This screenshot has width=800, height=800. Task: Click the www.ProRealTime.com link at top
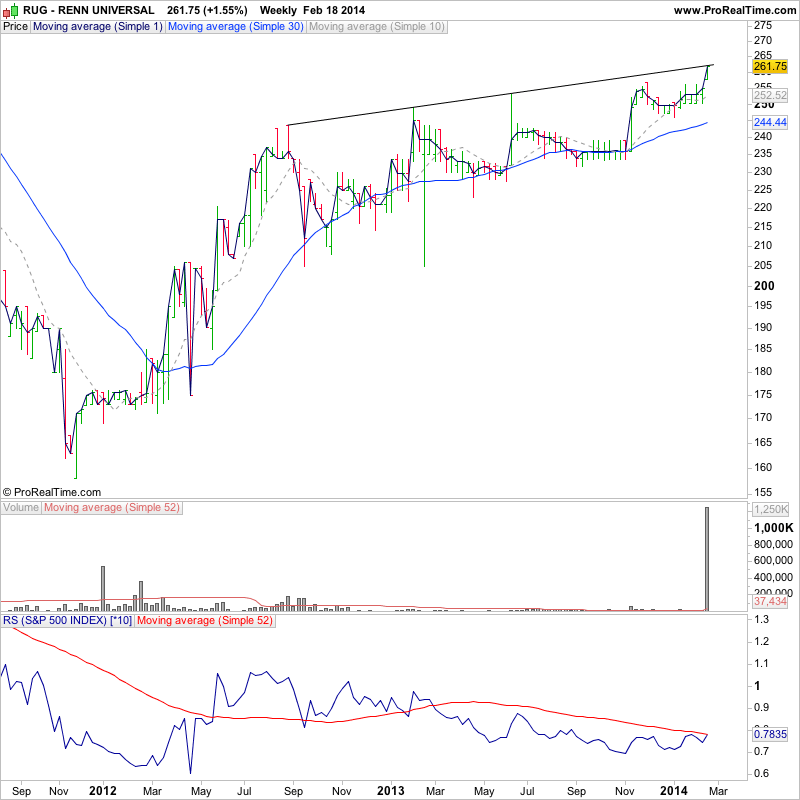735,10
